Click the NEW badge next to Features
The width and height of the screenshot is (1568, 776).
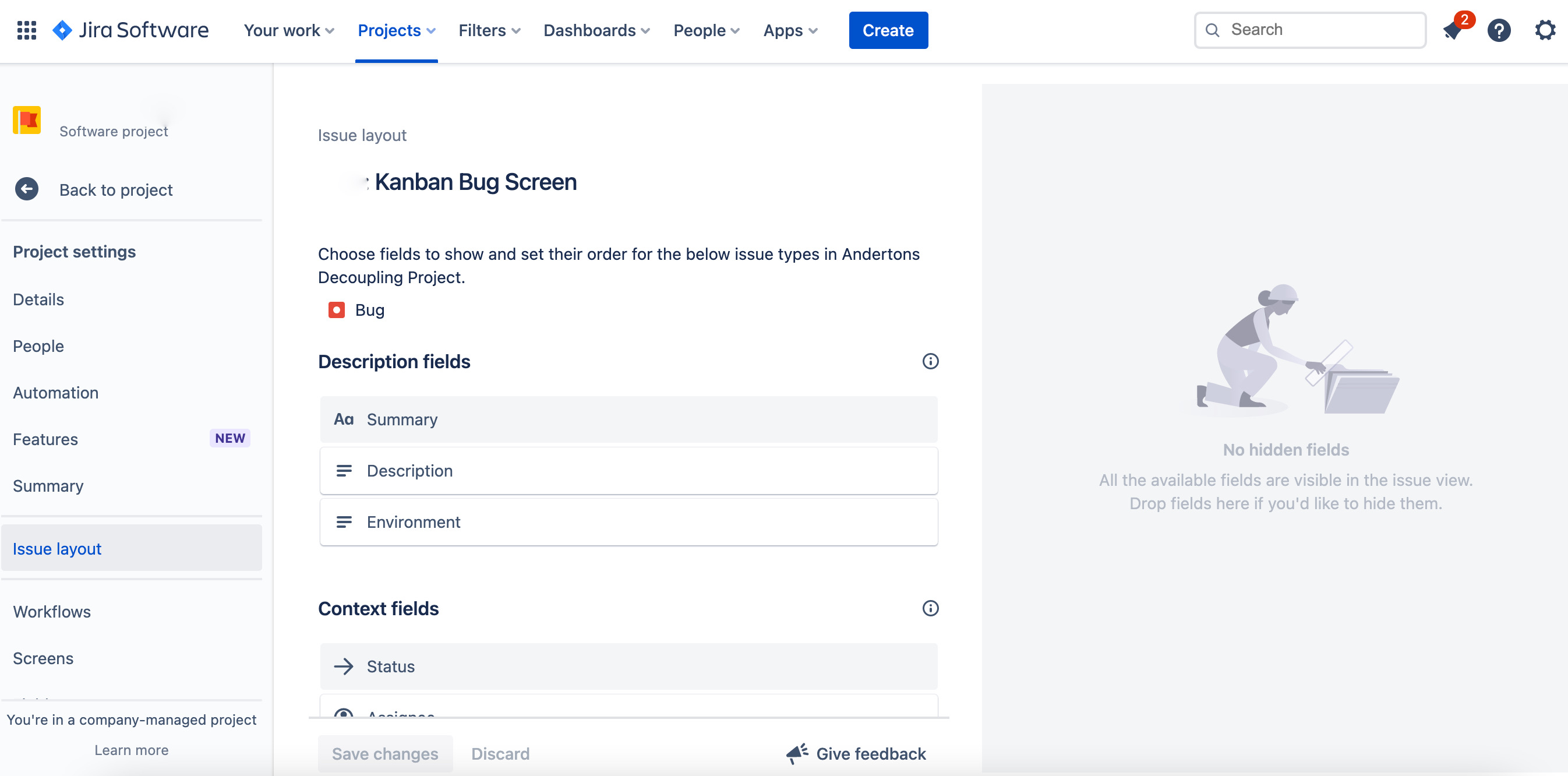tap(229, 438)
